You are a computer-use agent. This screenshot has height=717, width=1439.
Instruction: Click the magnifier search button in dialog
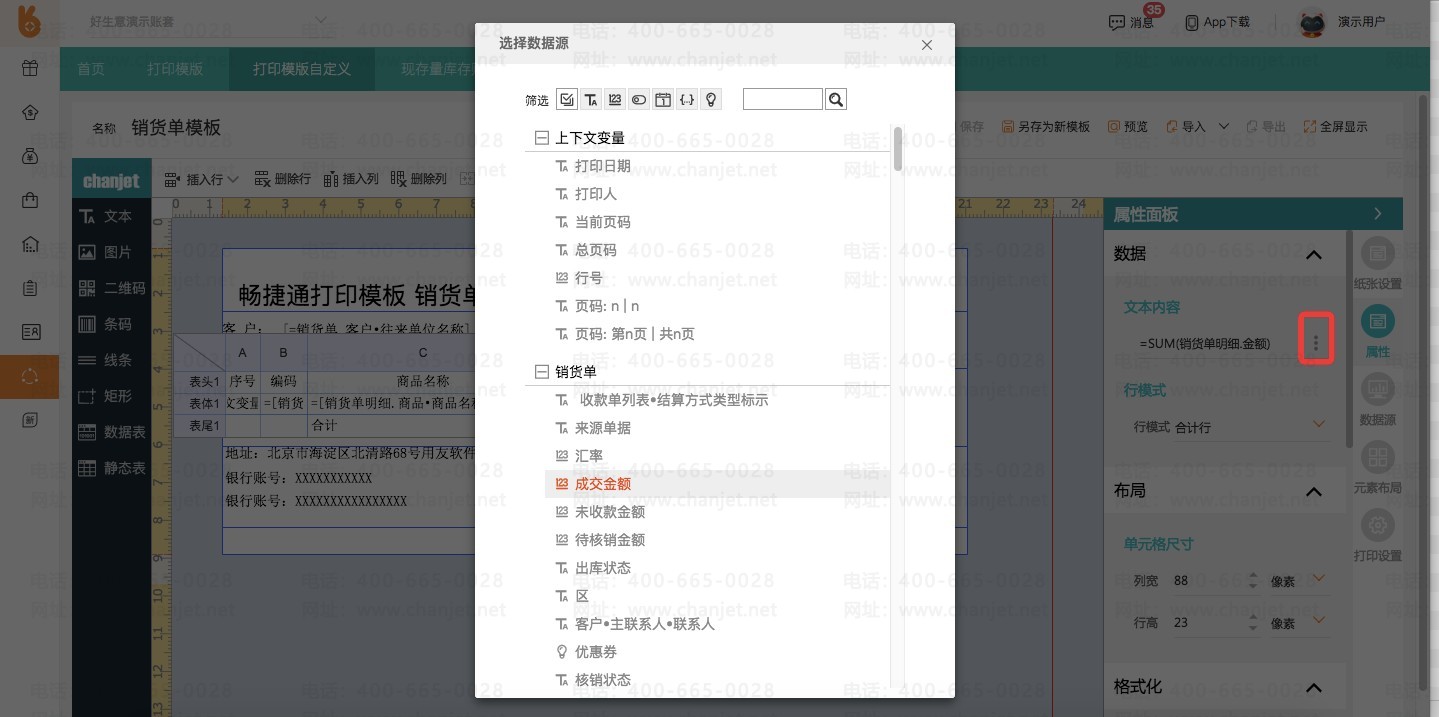(836, 99)
